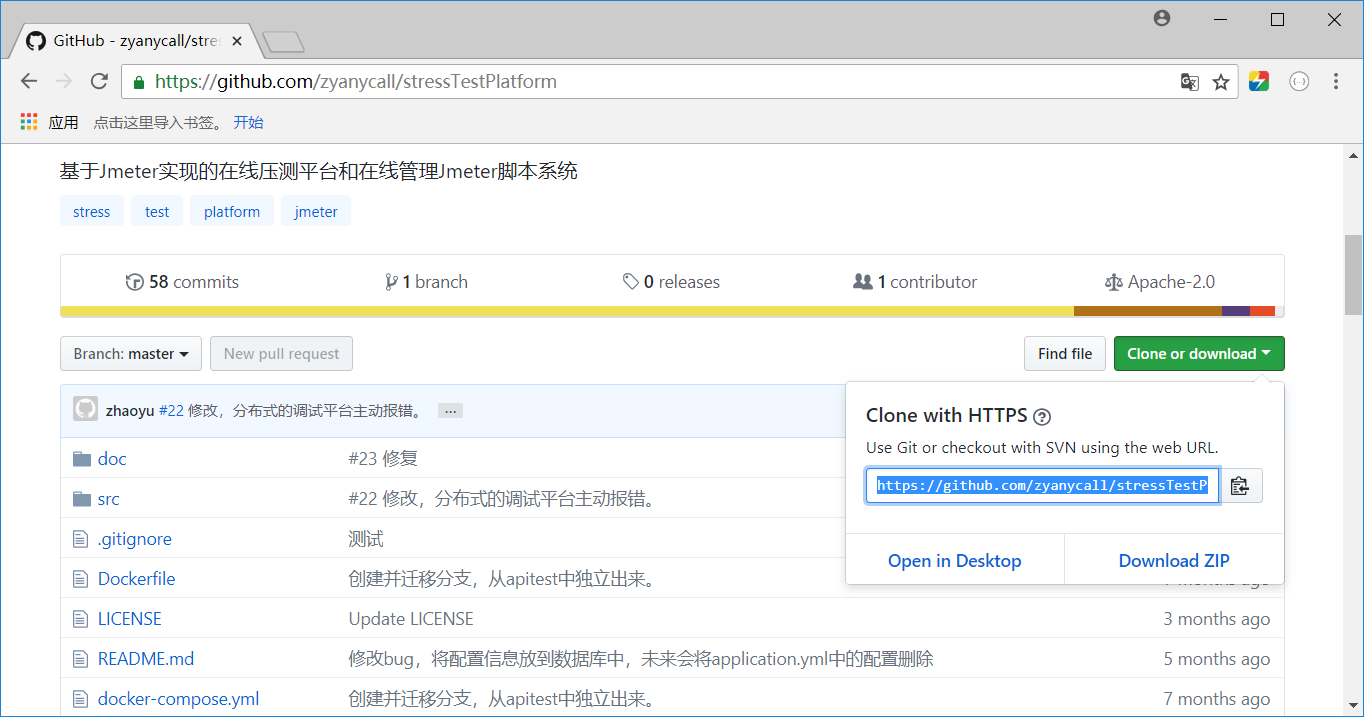Click the Google Translate icon in address bar
The width and height of the screenshot is (1364, 717).
coord(1189,82)
